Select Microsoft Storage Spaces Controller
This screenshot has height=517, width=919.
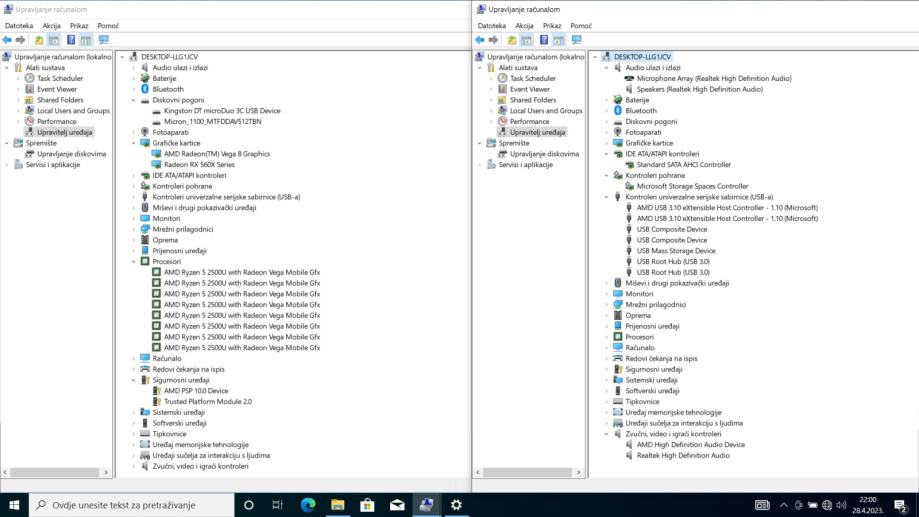(x=693, y=186)
